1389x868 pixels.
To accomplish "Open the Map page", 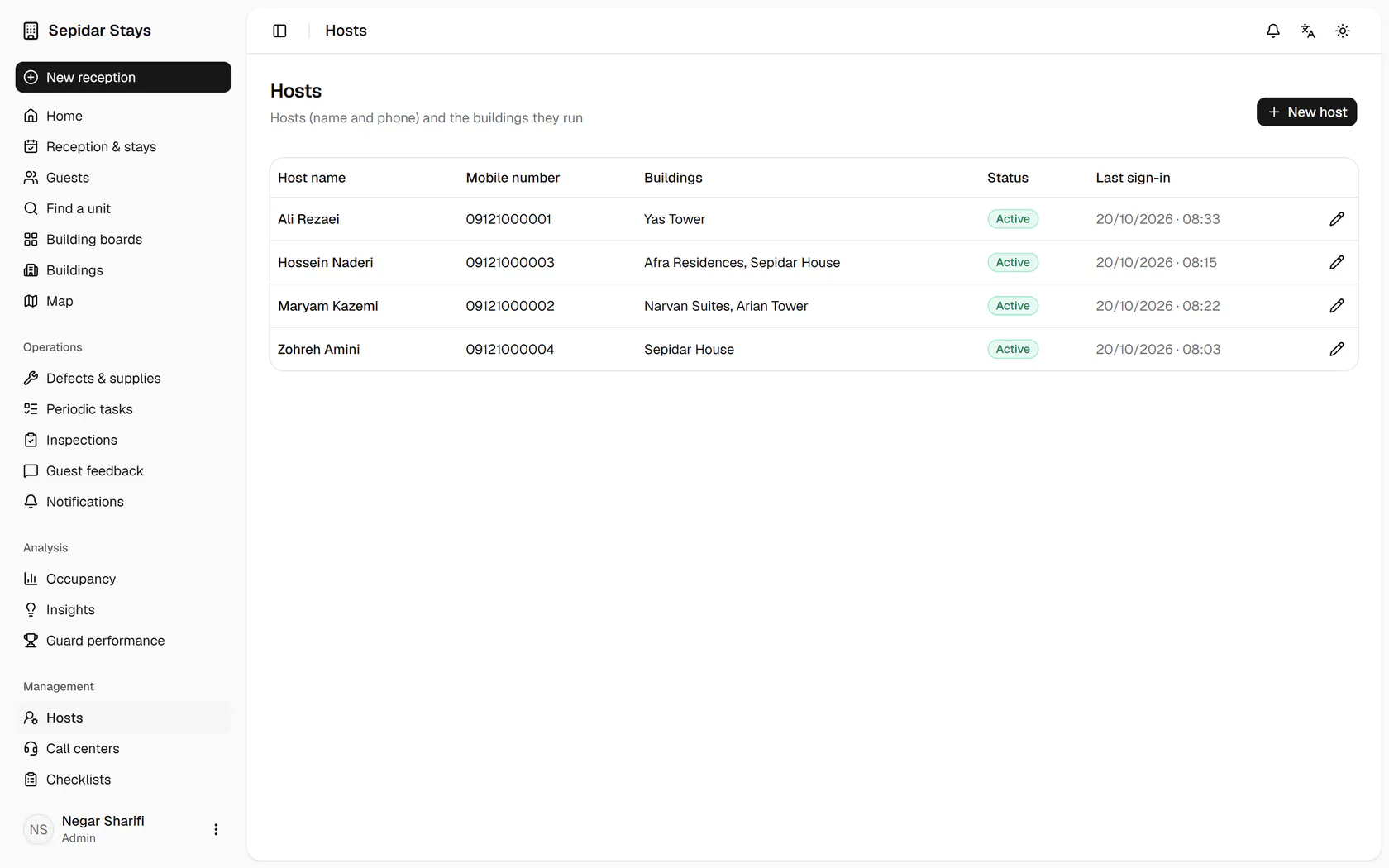I will pyautogui.click(x=123, y=301).
